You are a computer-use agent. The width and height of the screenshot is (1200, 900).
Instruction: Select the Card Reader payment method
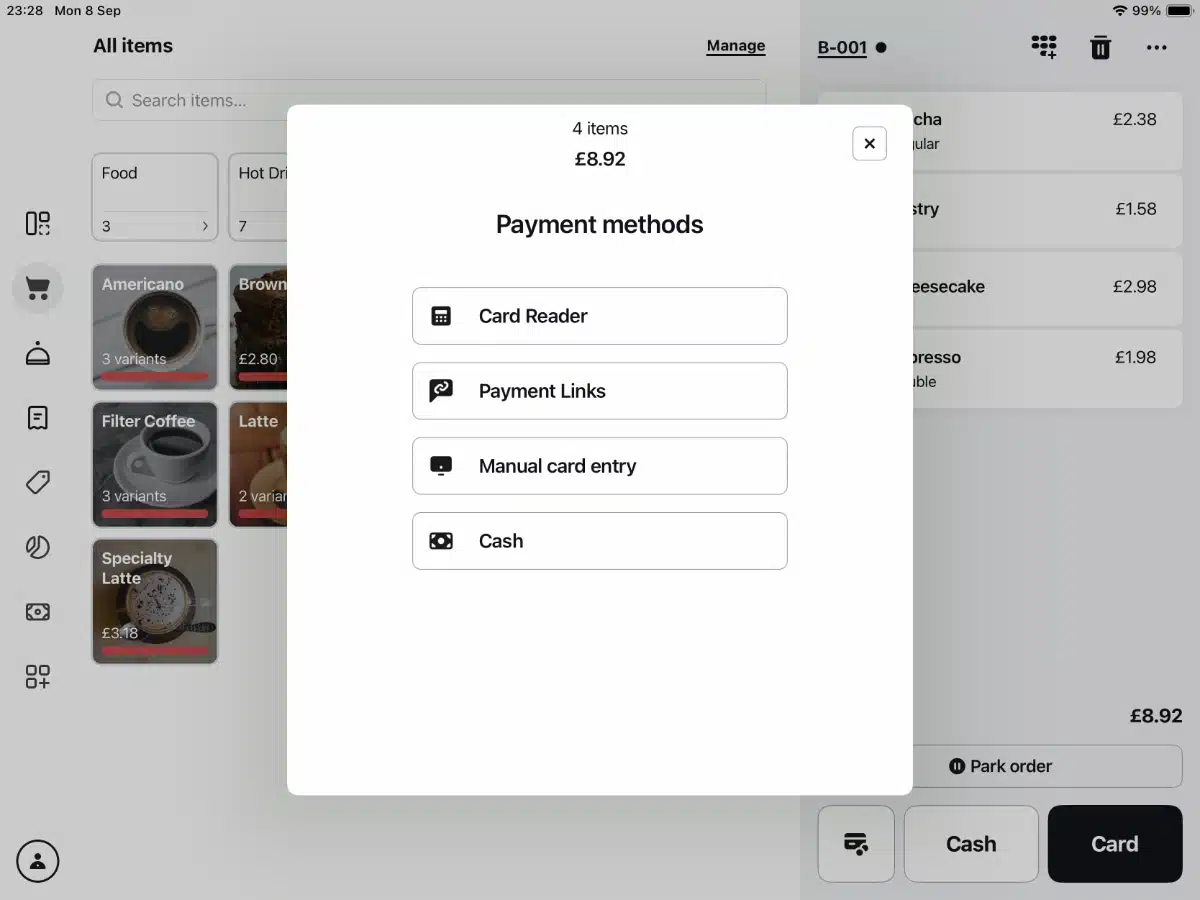600,315
